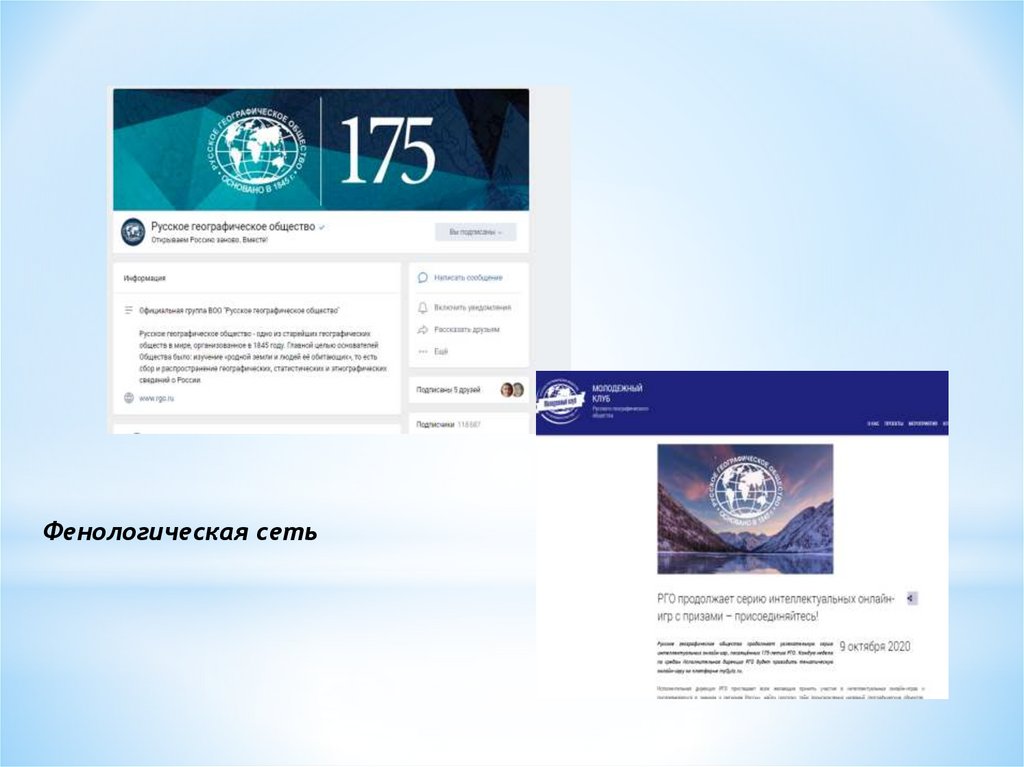Screen dimensions: 1024x767
Task: Expand the Ещё actions menu
Action: tap(441, 351)
